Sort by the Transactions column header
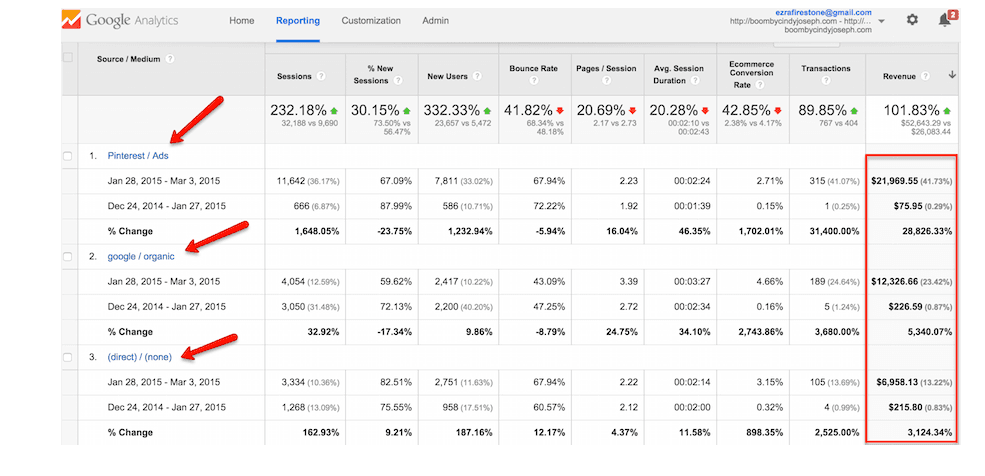The image size is (985, 476). 825,68
